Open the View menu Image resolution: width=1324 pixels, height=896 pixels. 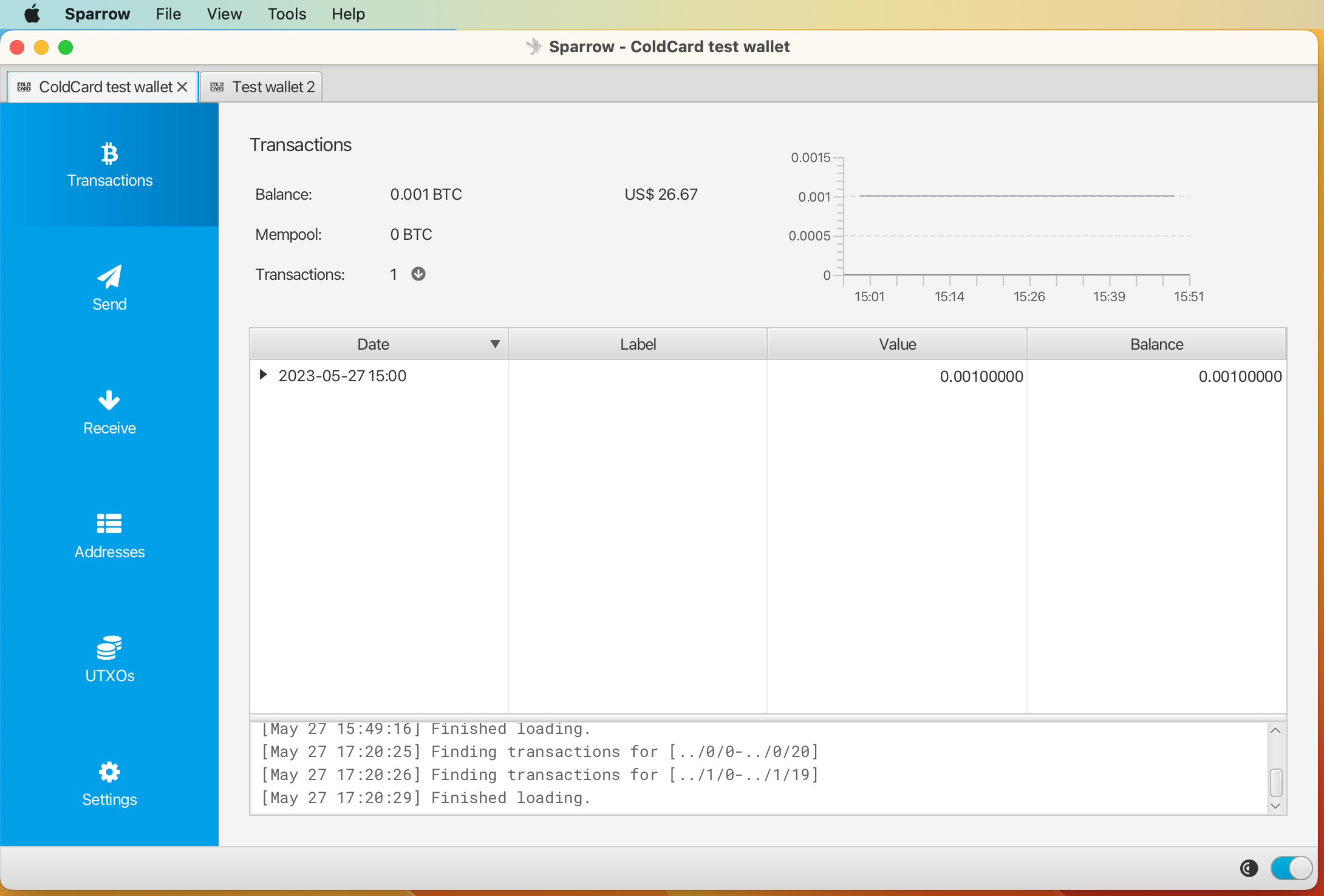point(224,14)
